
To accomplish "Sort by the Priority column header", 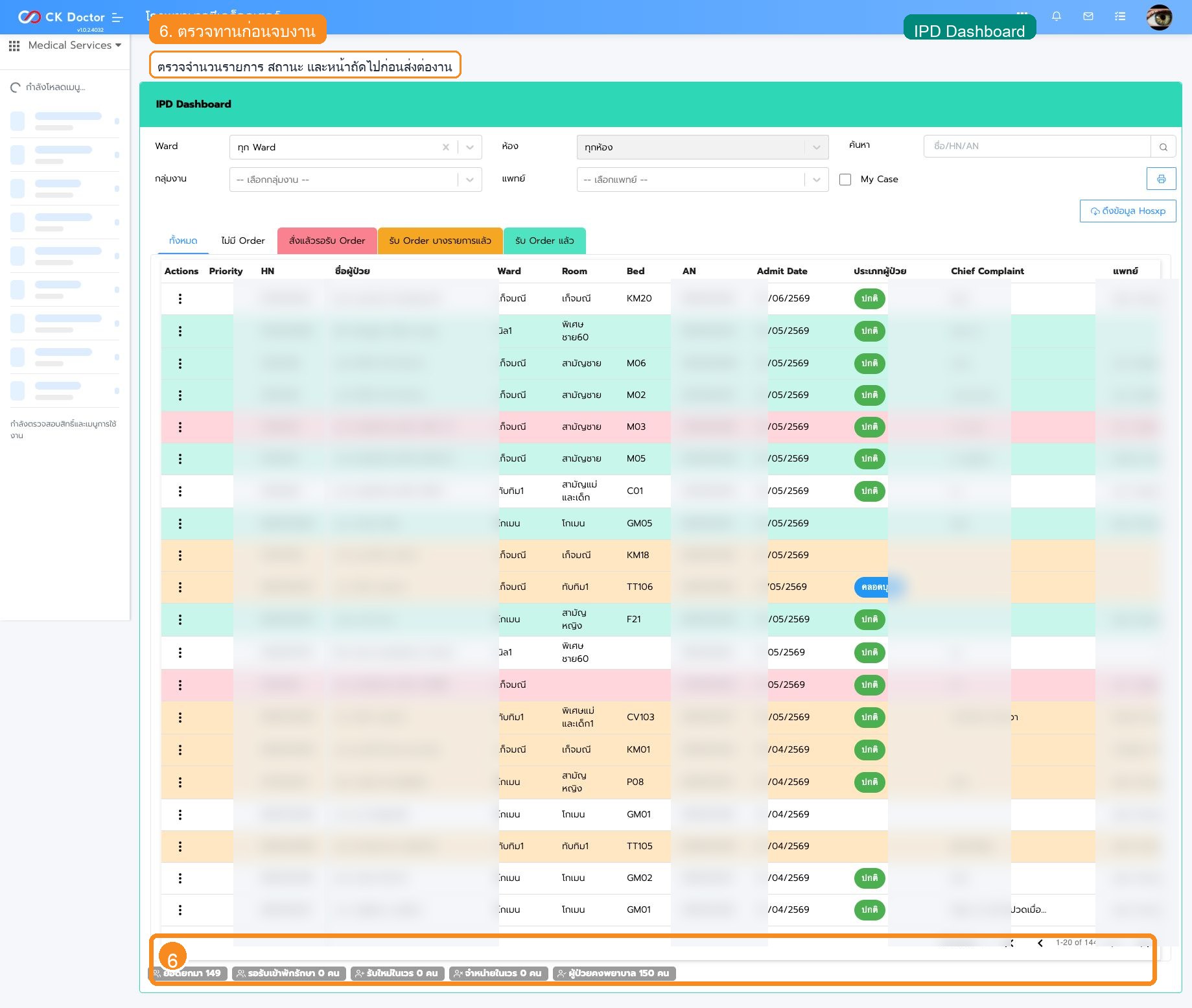I will point(226,271).
